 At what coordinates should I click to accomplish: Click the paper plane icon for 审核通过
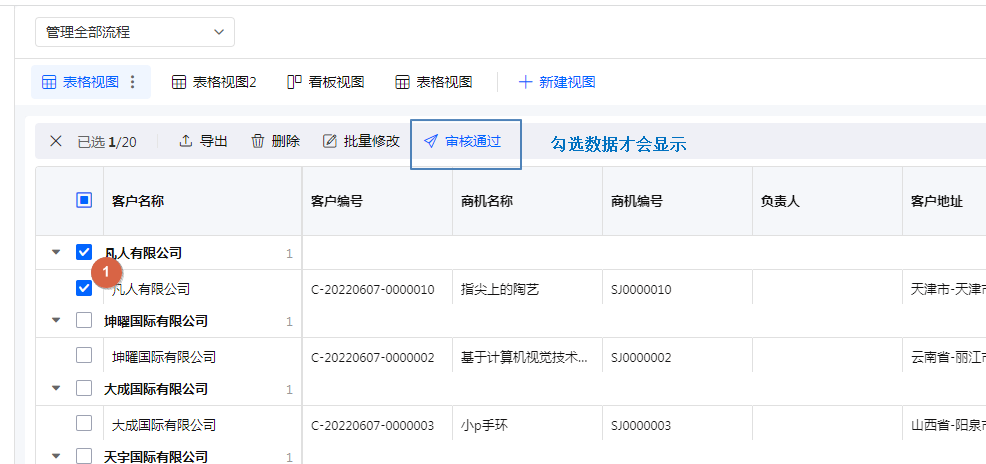coord(431,142)
